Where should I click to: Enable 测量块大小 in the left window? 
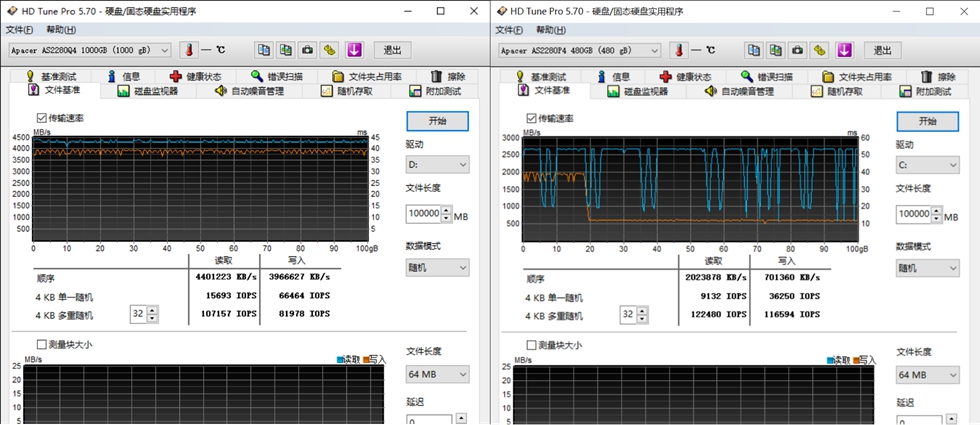(41, 344)
